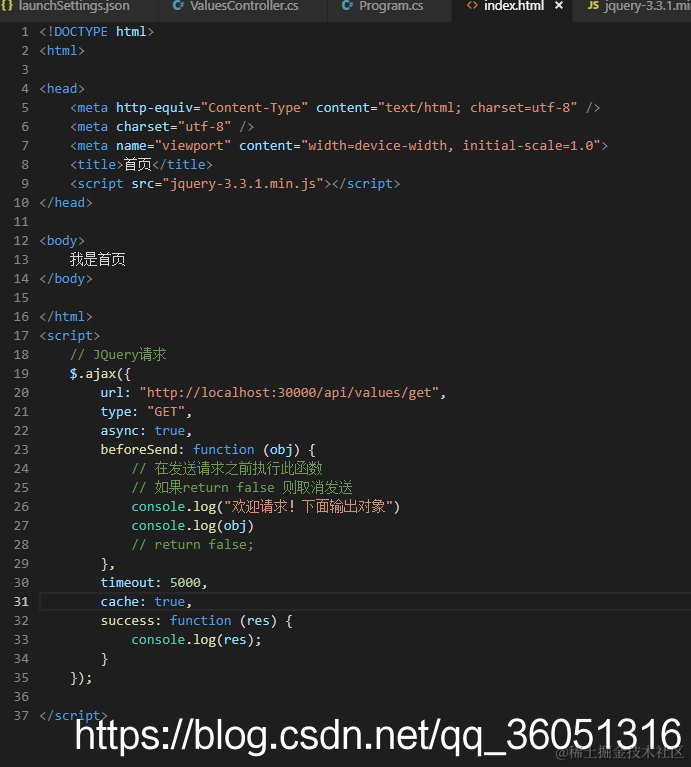The height and width of the screenshot is (767, 691).
Task: Click the cache: true line
Action: point(146,602)
